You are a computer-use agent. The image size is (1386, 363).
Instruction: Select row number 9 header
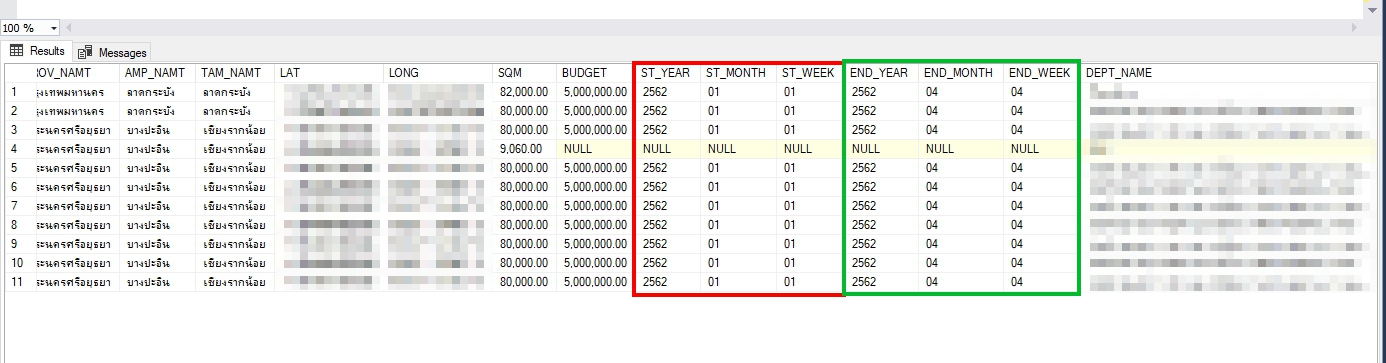20,244
